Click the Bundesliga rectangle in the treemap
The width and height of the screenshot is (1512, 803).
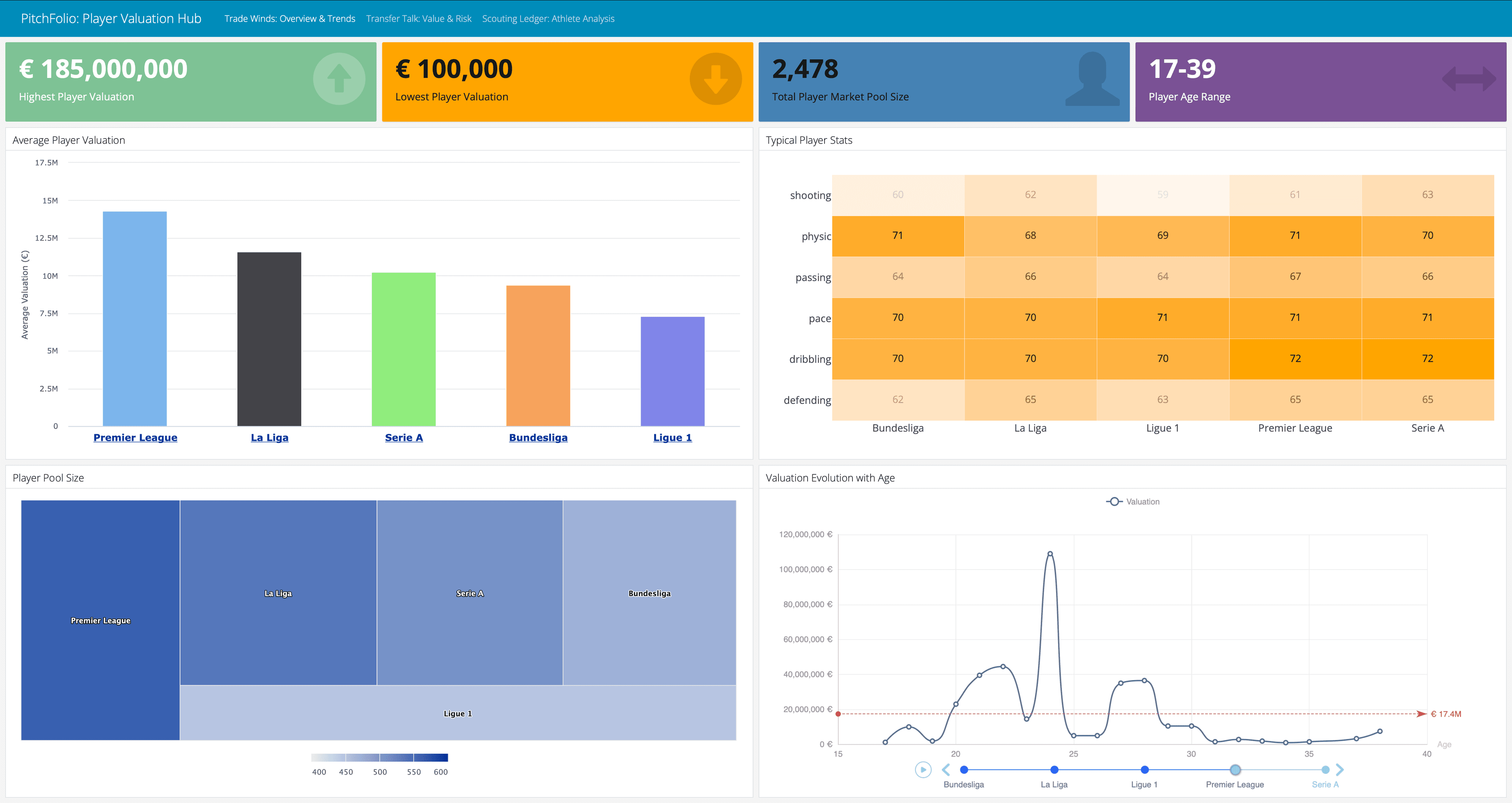coord(649,593)
